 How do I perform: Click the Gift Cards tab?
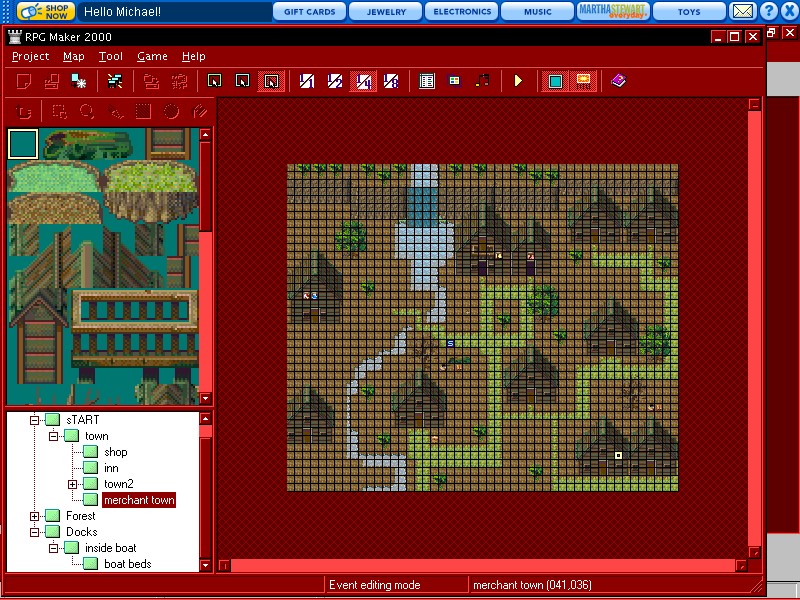pyautogui.click(x=309, y=11)
